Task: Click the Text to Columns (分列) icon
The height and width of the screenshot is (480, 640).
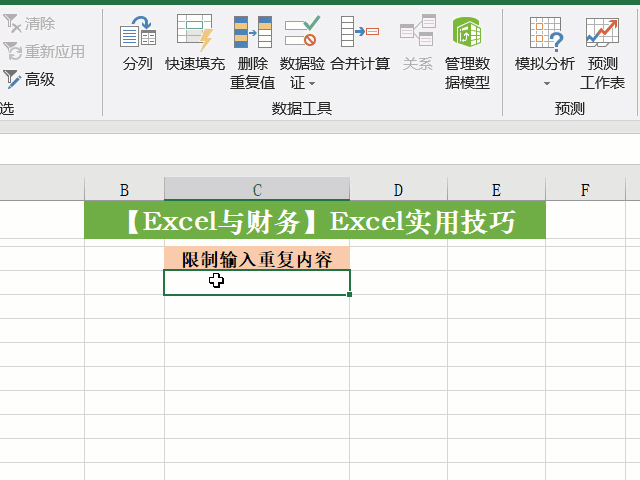Action: click(x=138, y=31)
